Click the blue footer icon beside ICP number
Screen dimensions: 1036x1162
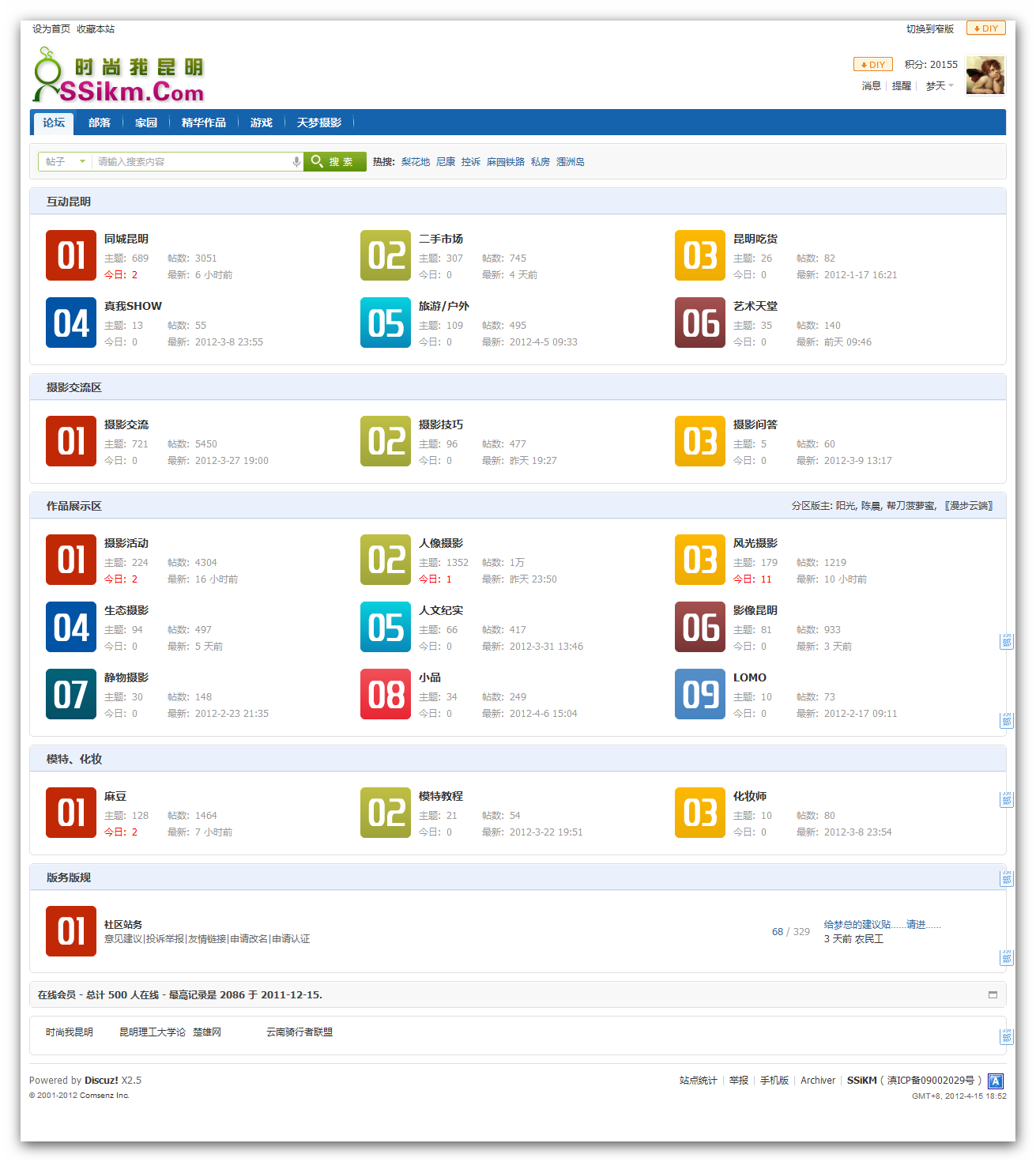(996, 1081)
